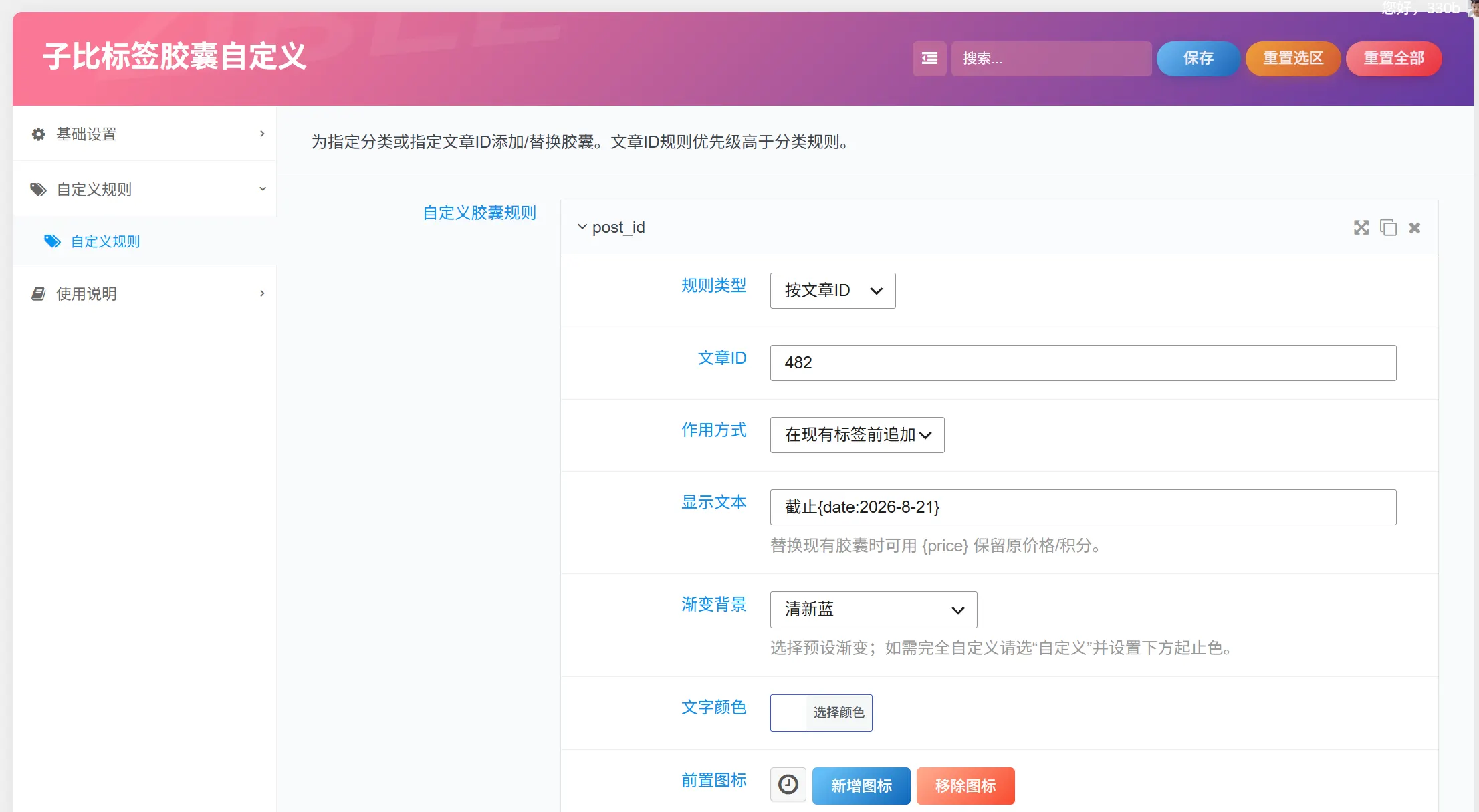This screenshot has width=1479, height=812.
Task: Click the post_id panel title text
Action: click(618, 227)
